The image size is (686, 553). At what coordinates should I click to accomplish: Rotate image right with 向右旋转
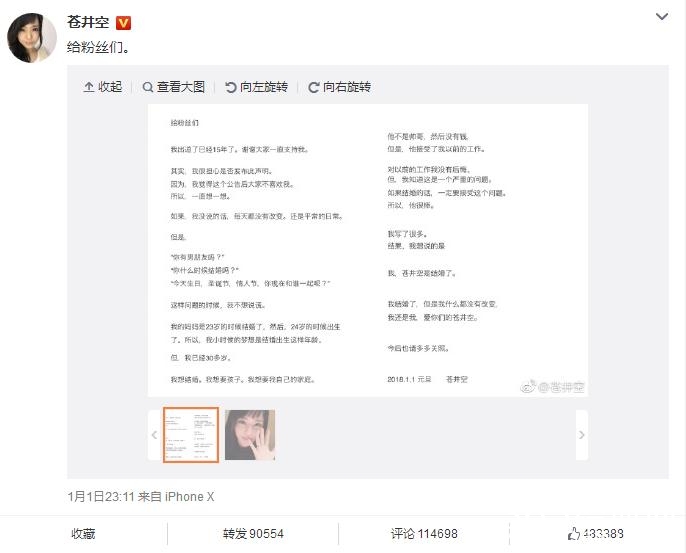(340, 87)
